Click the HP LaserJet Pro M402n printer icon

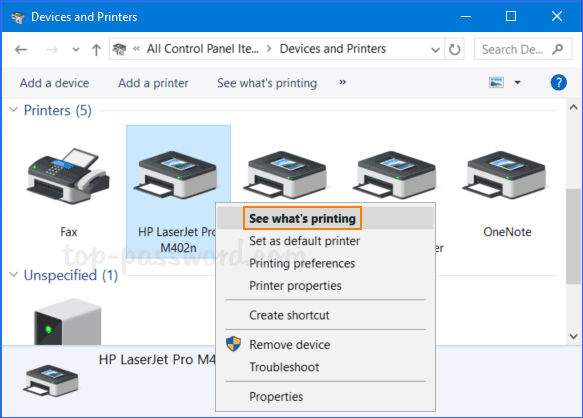(175, 175)
